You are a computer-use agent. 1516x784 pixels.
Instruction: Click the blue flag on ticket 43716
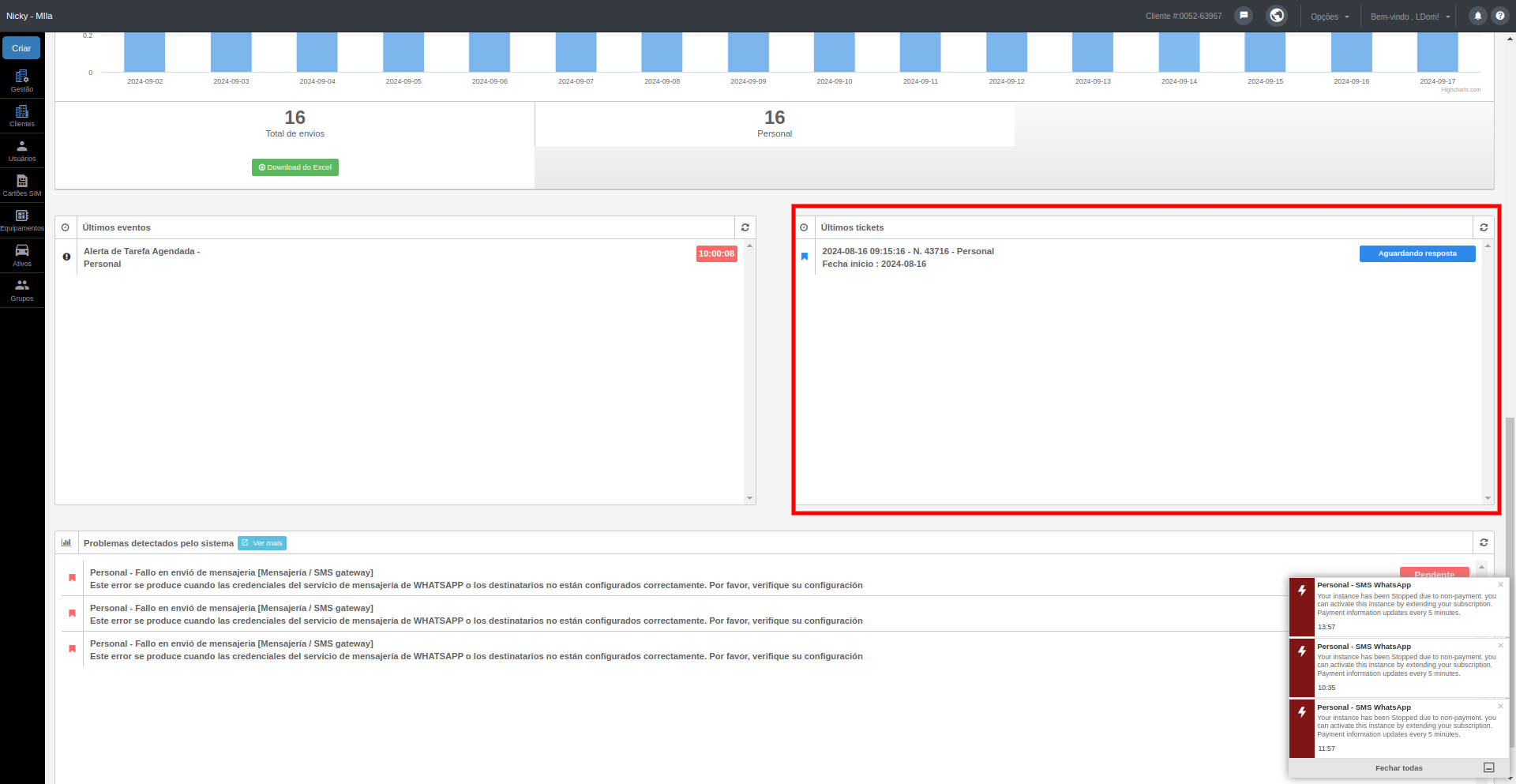pyautogui.click(x=805, y=257)
